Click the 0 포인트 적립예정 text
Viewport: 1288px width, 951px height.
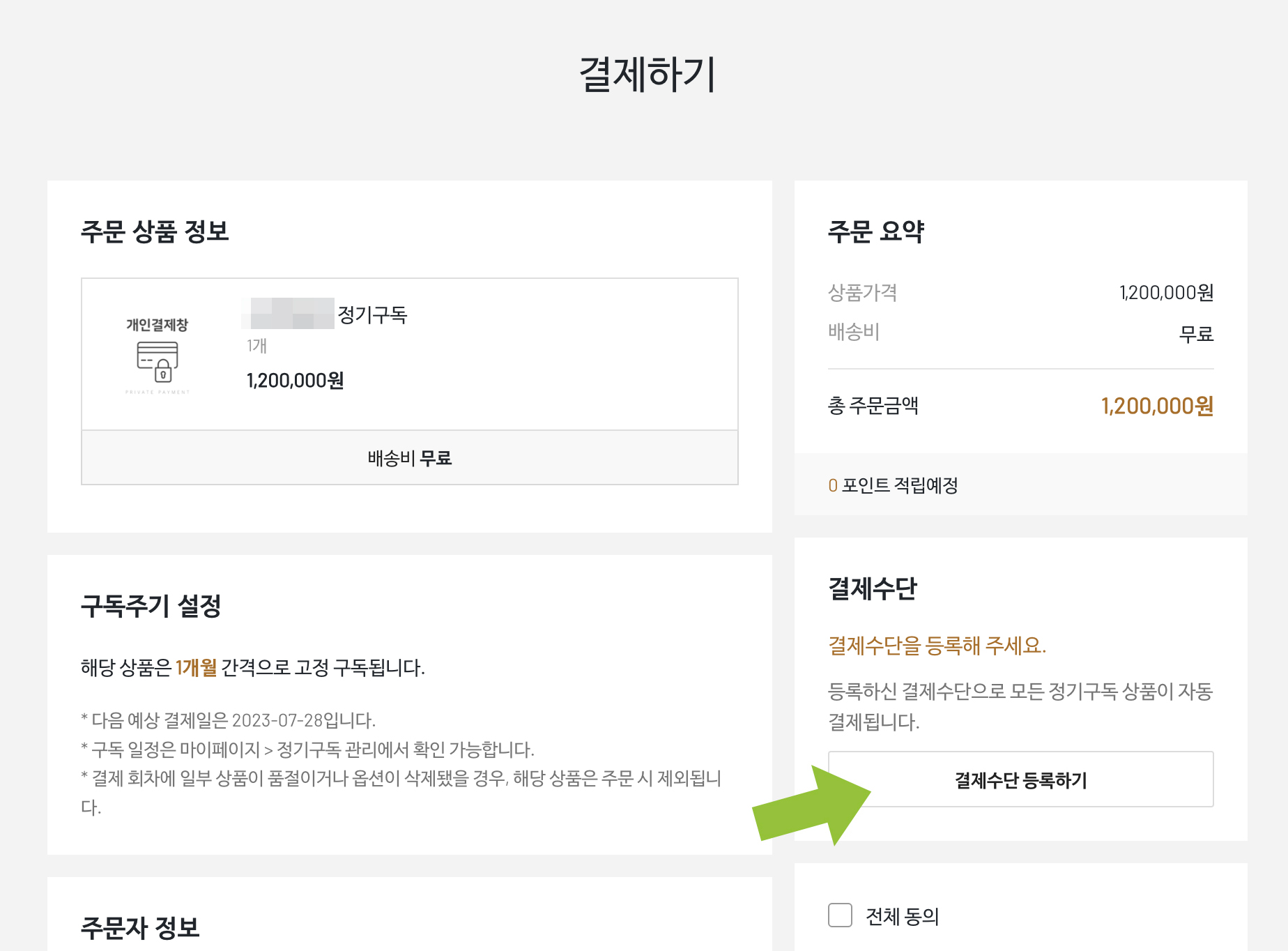[893, 485]
